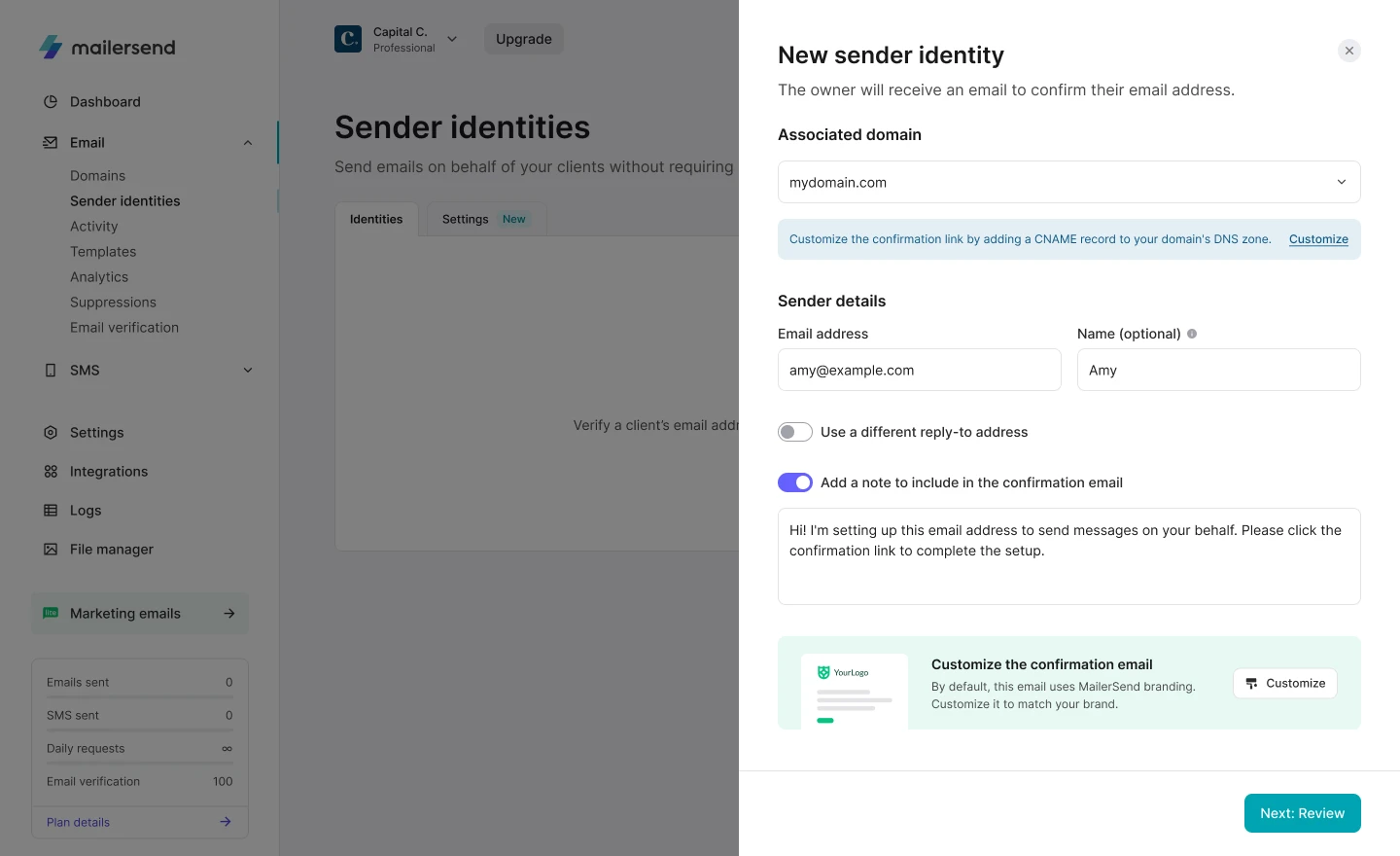Image resolution: width=1400 pixels, height=856 pixels.
Task: Click the info icon beside Name (optional)
Action: [x=1192, y=334]
